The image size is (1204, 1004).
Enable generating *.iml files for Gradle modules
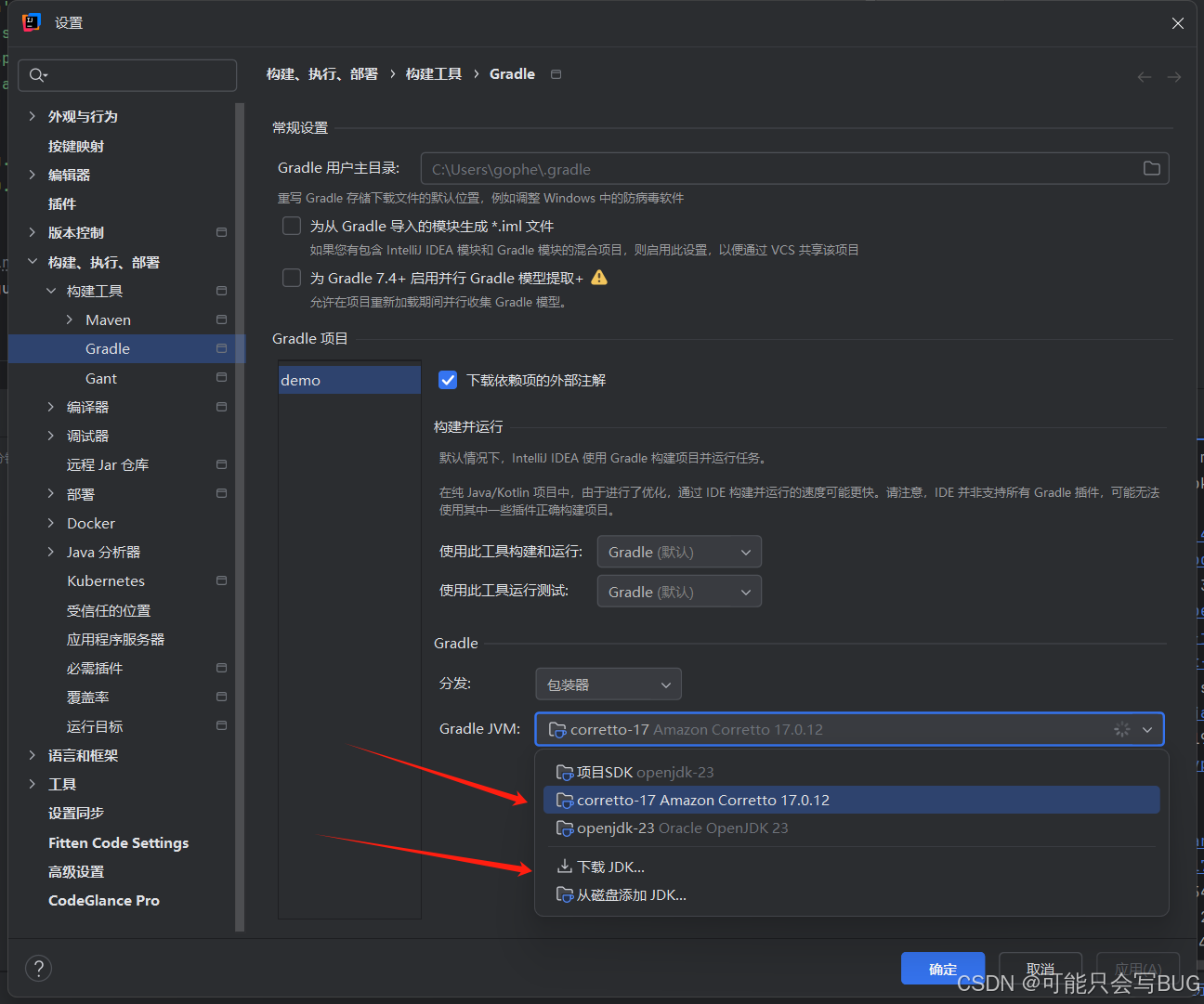(x=292, y=226)
